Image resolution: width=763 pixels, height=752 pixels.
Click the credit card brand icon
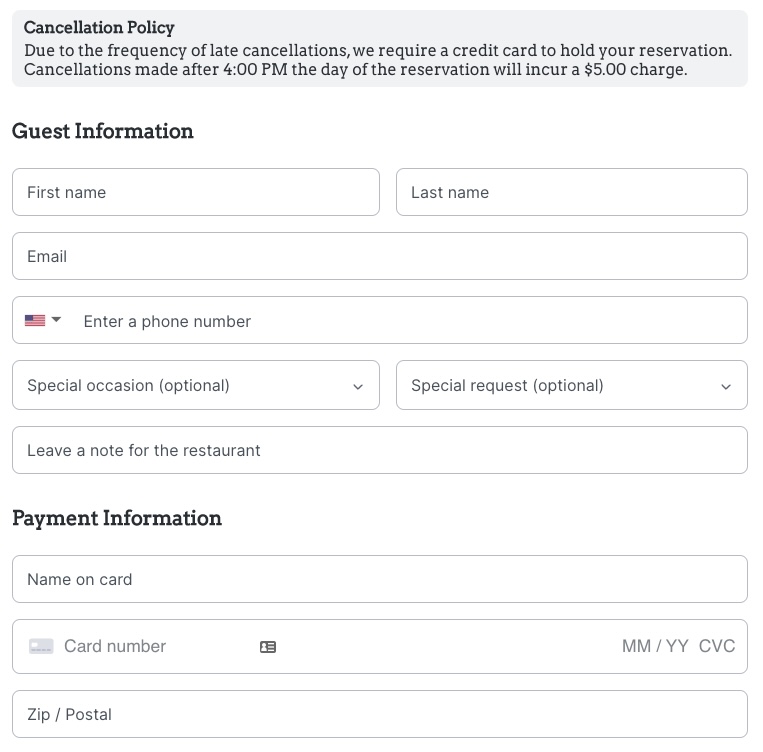click(41, 646)
